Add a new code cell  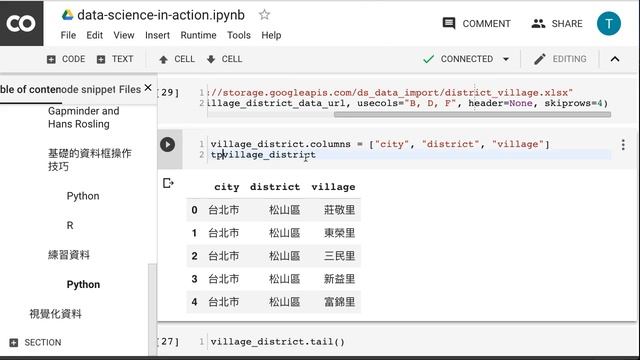(66, 59)
